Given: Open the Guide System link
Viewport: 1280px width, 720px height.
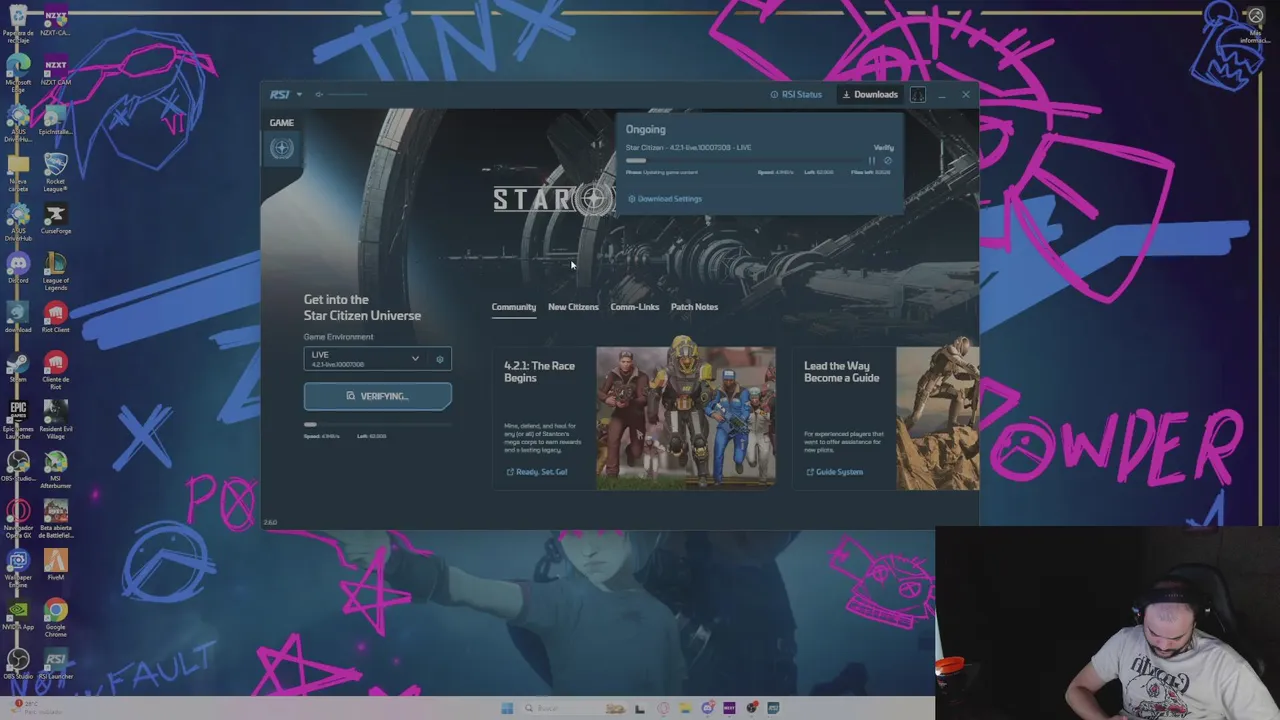Looking at the screenshot, I should (835, 472).
